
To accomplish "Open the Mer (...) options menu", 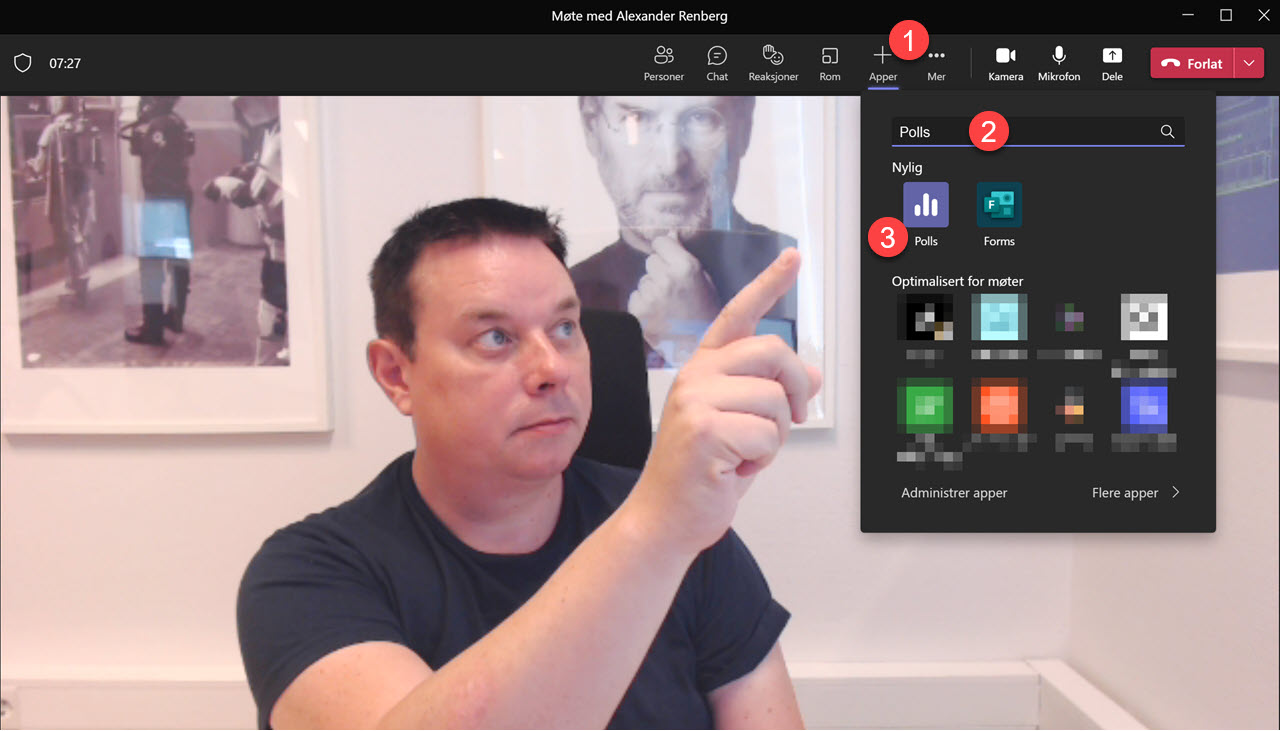I will (935, 62).
